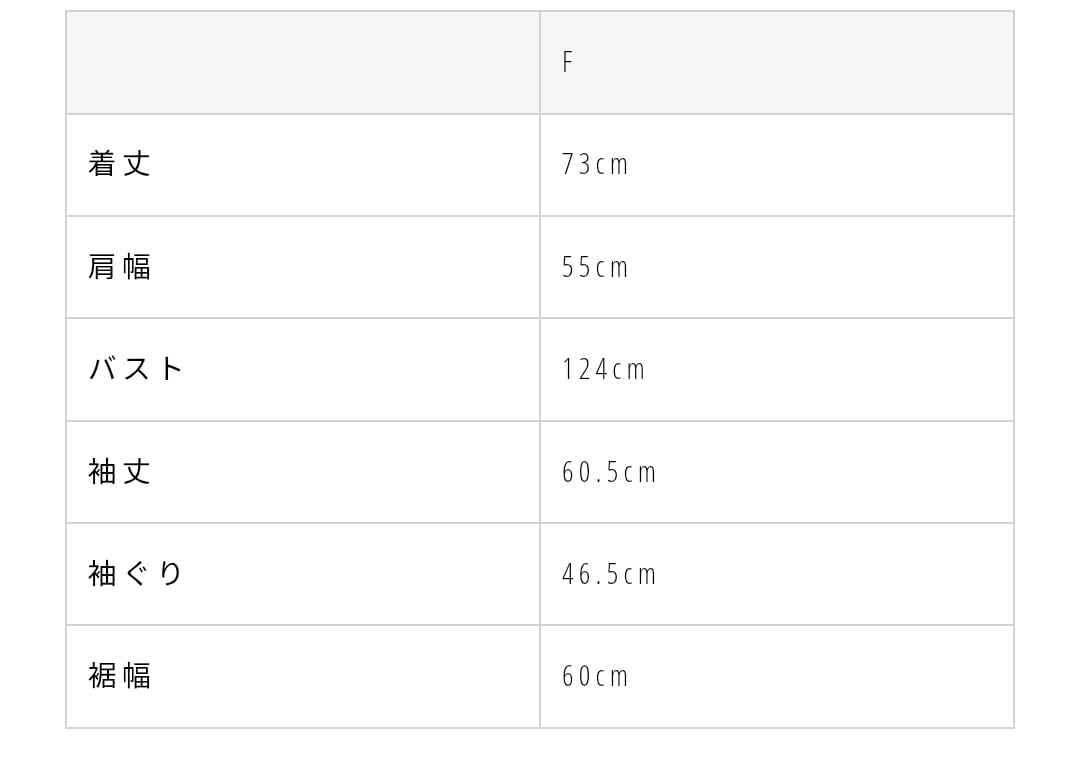Click the digits 46.5 in the armhole measurement

click(591, 575)
